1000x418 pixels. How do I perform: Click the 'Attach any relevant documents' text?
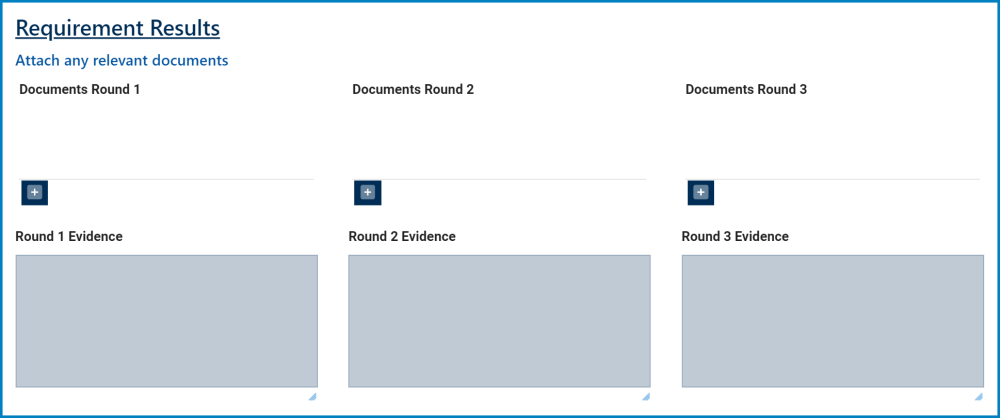[121, 61]
